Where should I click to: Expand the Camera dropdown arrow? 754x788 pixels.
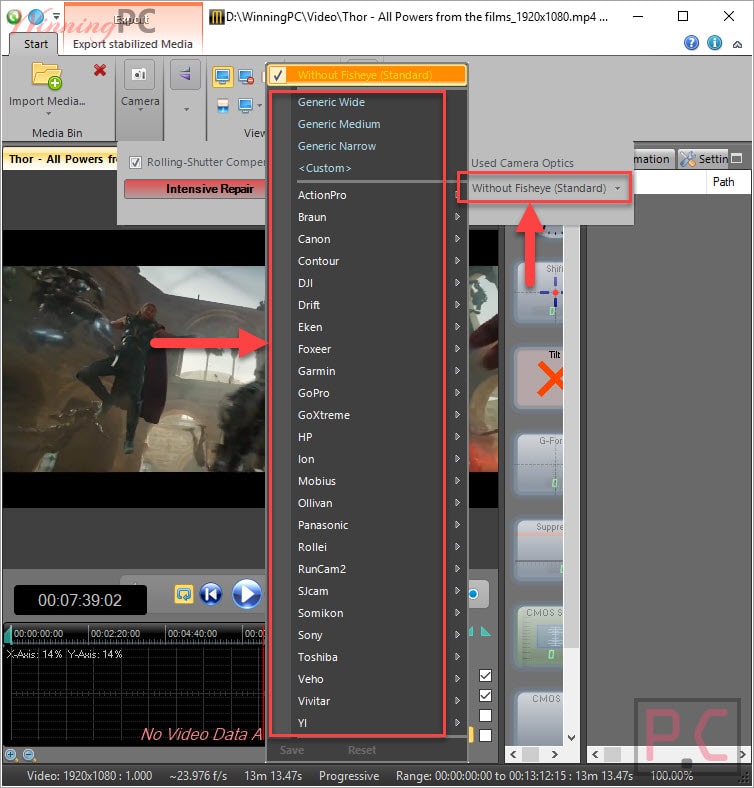coord(140,109)
